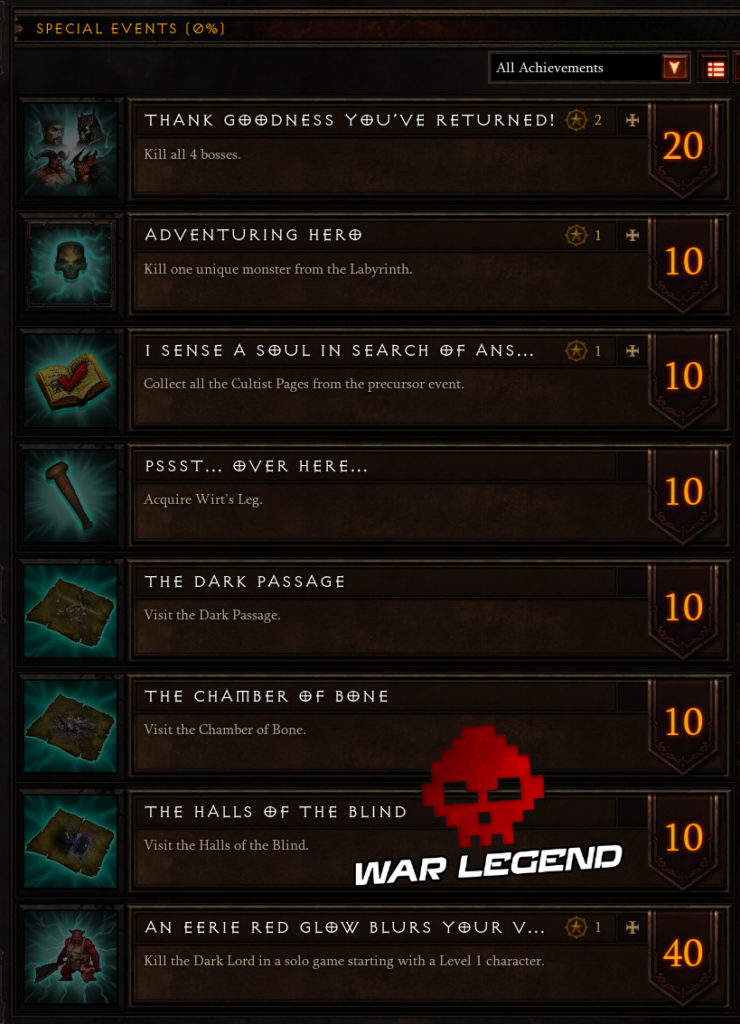This screenshot has height=1024, width=740.
Task: Click the glowing skull Adventuring Hero icon
Action: point(71,264)
